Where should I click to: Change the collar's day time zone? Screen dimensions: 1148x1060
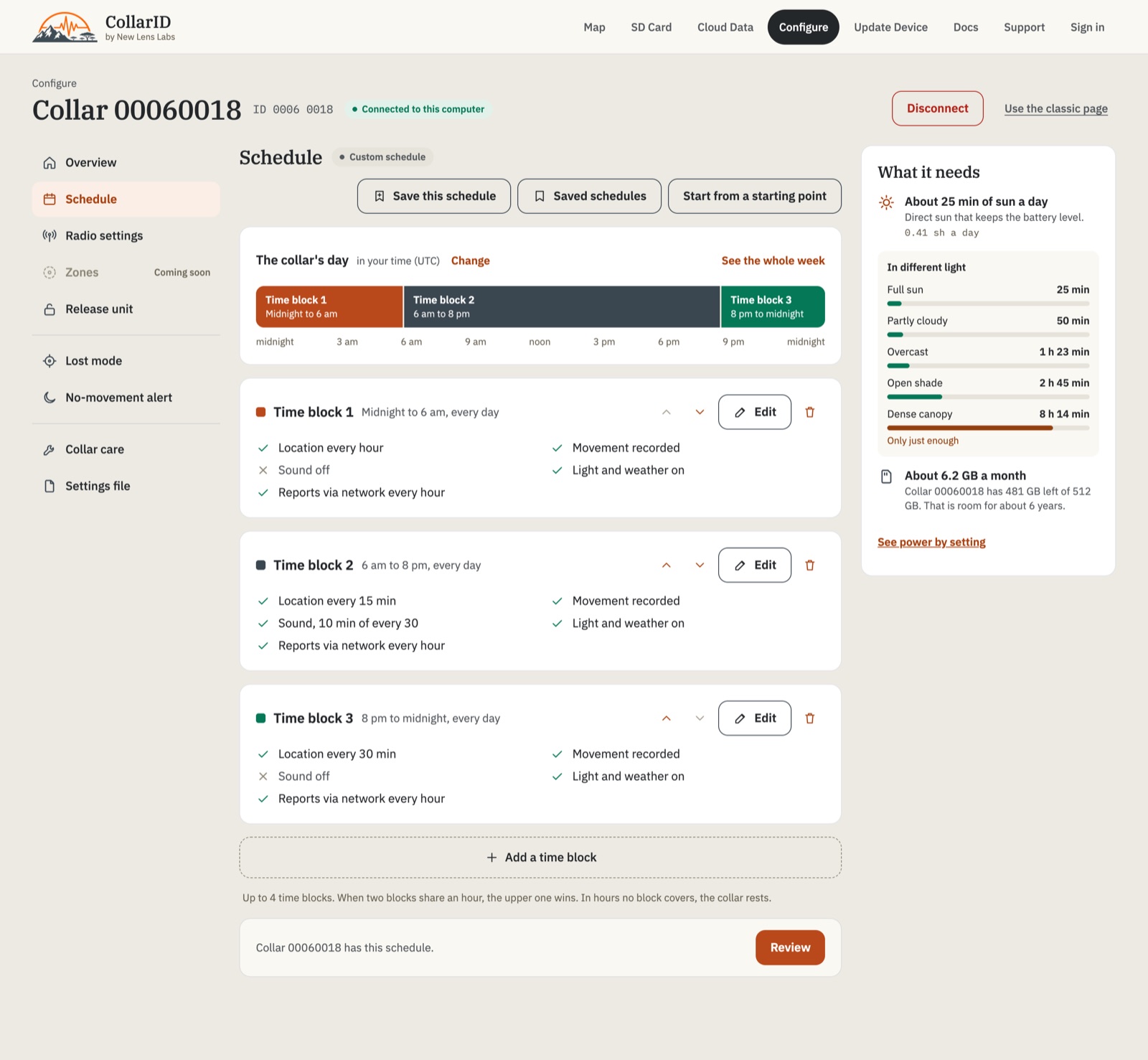pos(470,261)
